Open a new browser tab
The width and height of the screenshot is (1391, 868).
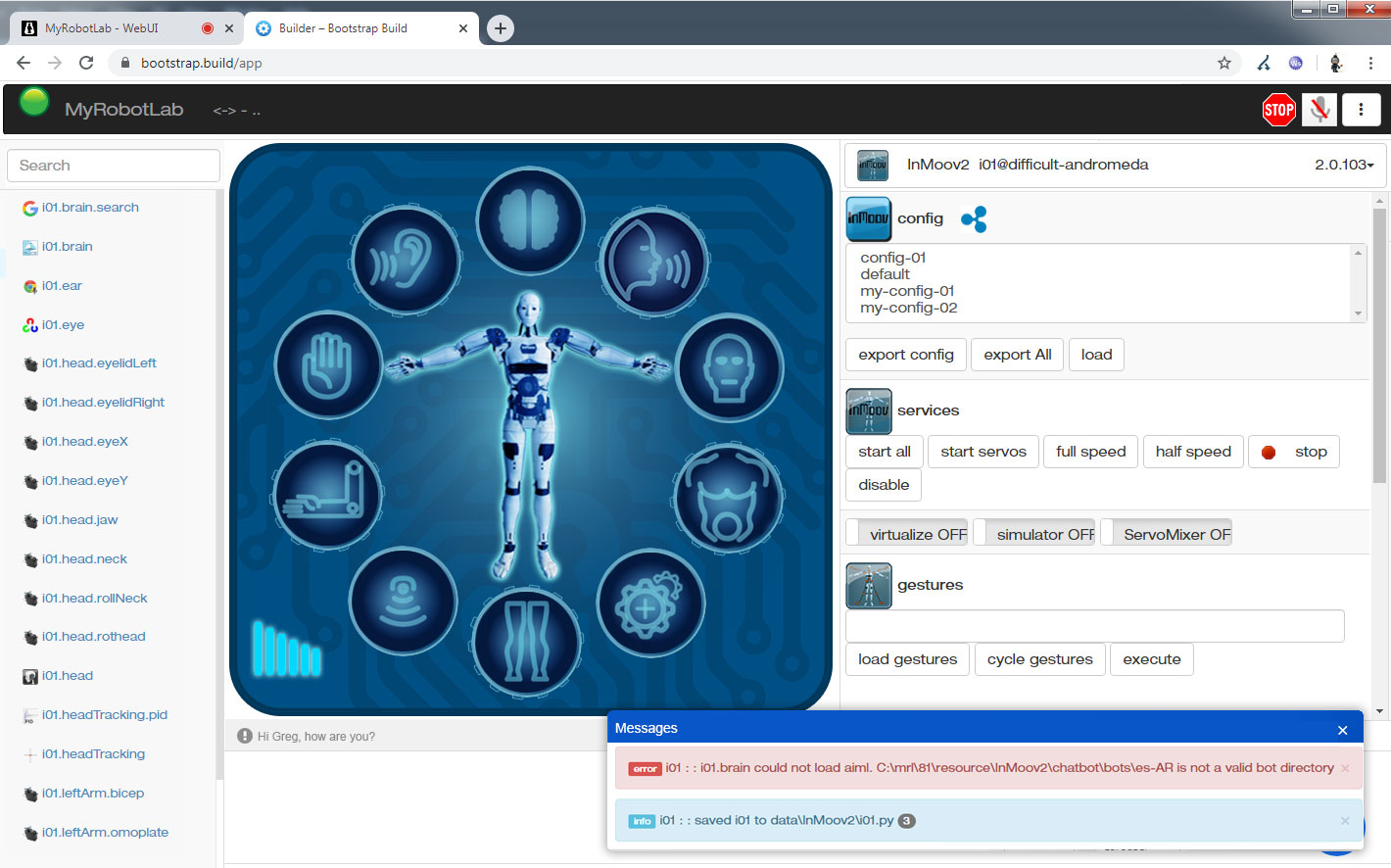pyautogui.click(x=501, y=28)
